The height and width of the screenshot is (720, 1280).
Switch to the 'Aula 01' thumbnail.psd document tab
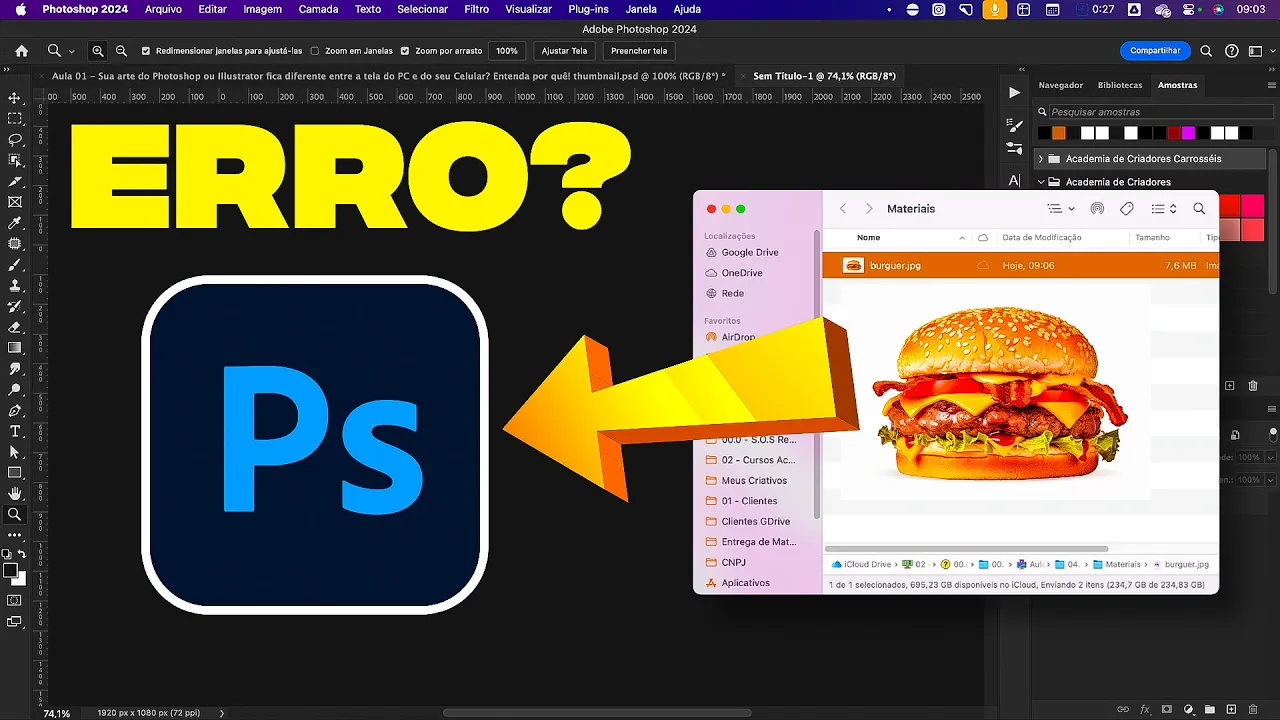coord(386,76)
